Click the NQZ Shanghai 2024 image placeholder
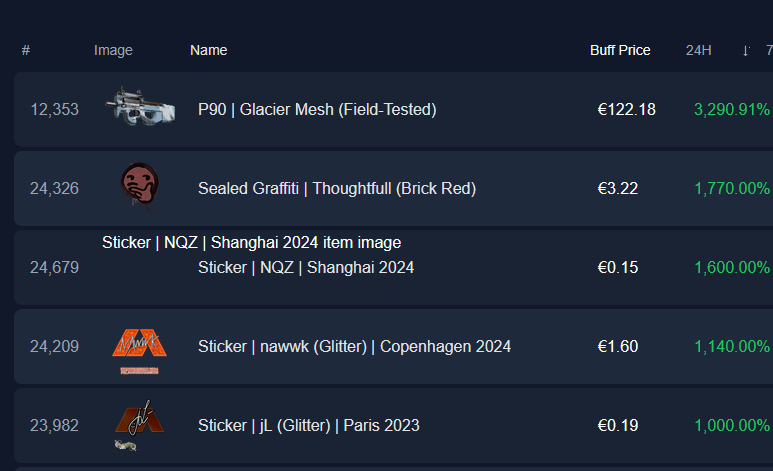The image size is (773, 471). (251, 243)
